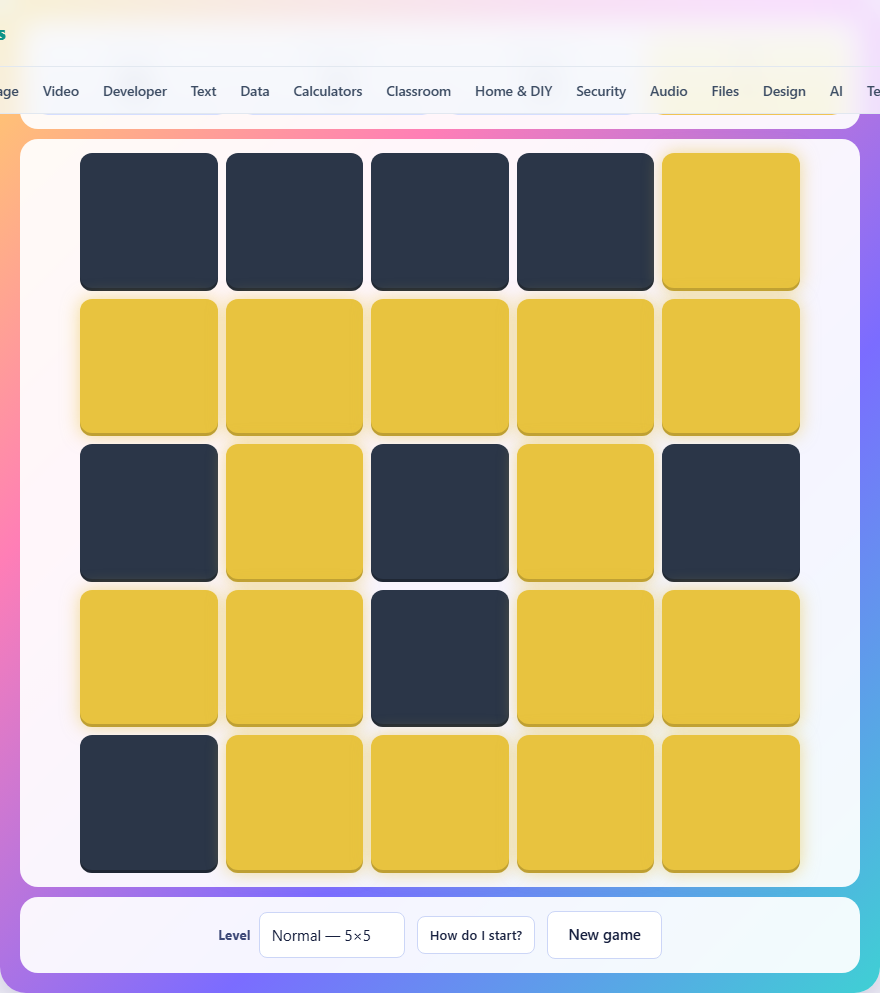The image size is (880, 993).
Task: Switch to the Classroom category
Action: [x=418, y=91]
